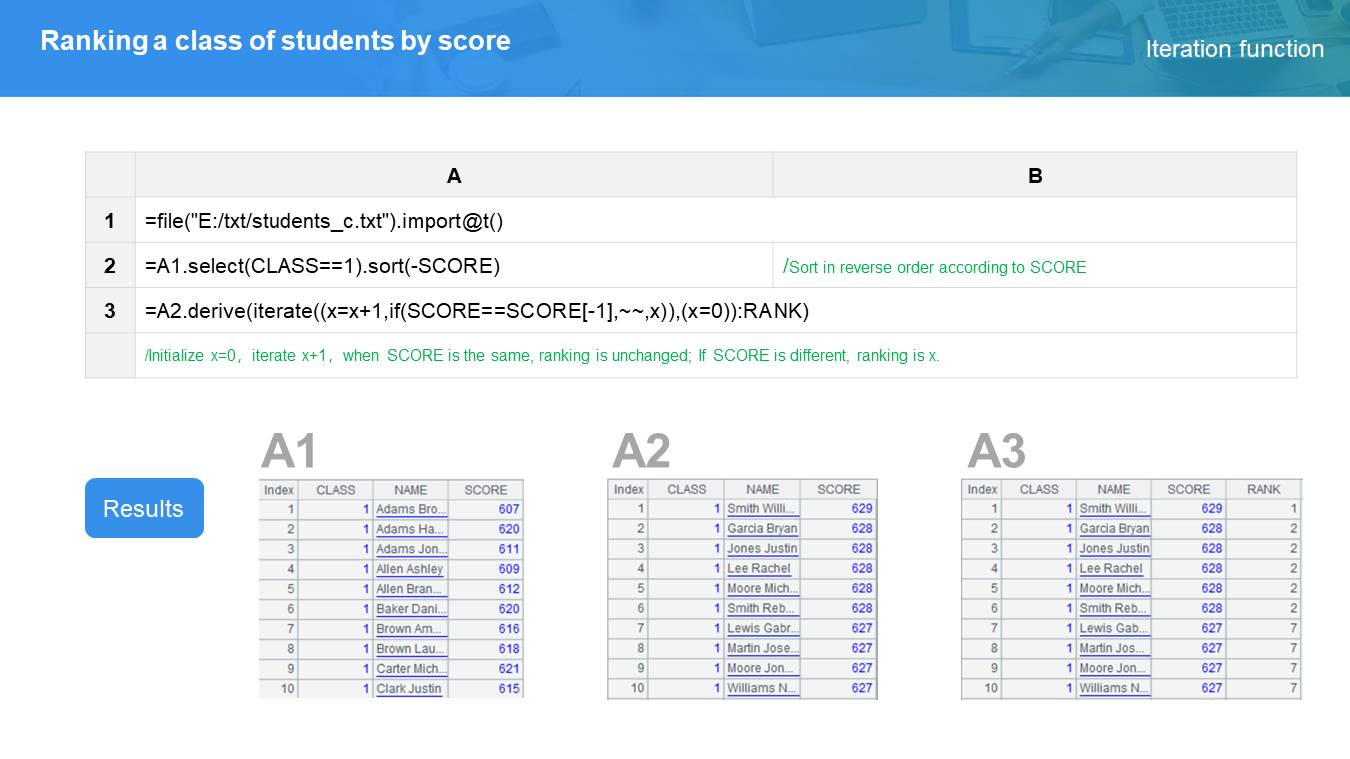1350x759 pixels.
Task: Click Garcia Bryan link in the A3 table
Action: click(x=1113, y=529)
